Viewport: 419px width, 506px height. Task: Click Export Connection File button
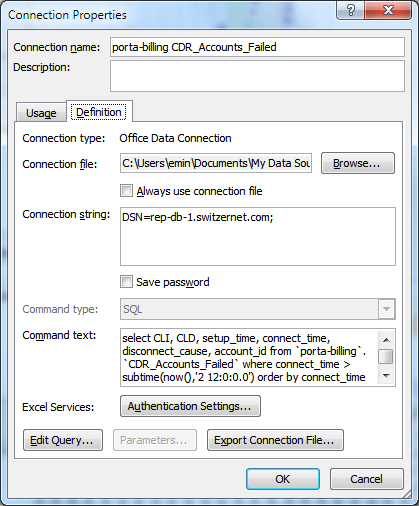coord(275,440)
